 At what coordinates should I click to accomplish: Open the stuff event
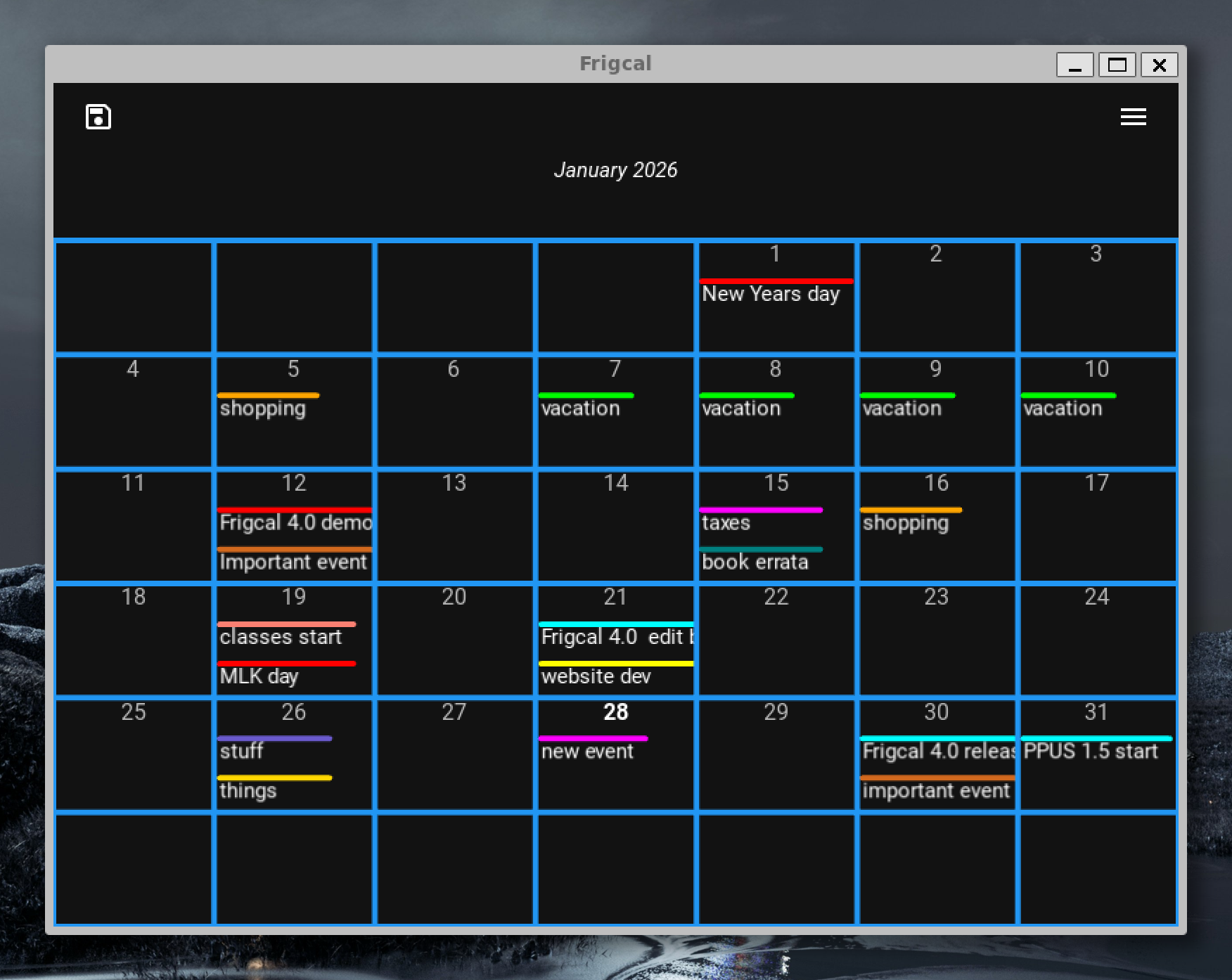pyautogui.click(x=274, y=751)
